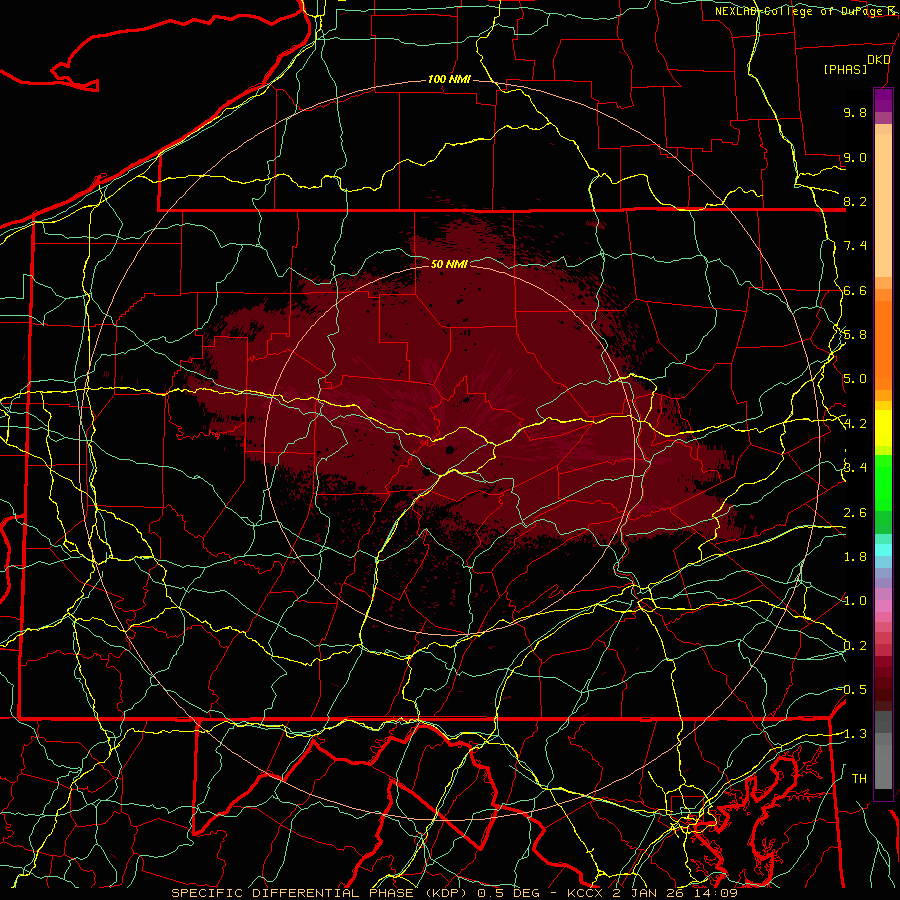Pick the purple top segment of the color scale
Viewport: 900px width, 900px height.
[883, 100]
